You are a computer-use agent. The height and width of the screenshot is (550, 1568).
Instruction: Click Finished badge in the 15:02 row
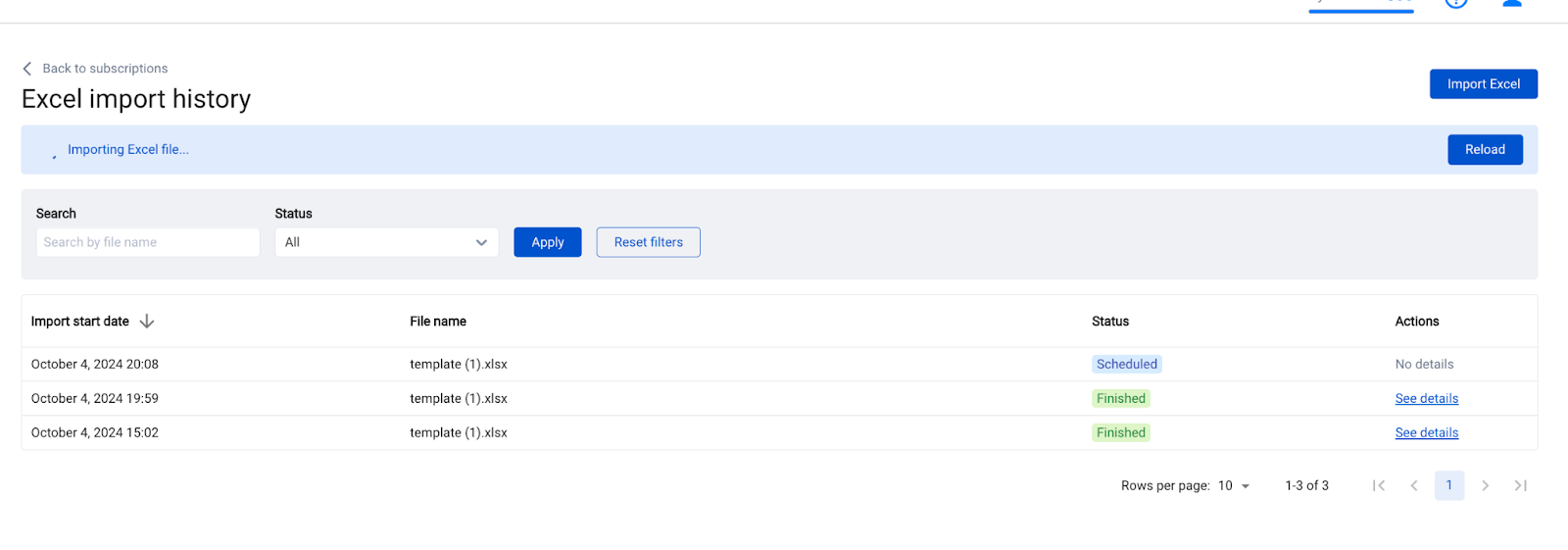[1121, 433]
